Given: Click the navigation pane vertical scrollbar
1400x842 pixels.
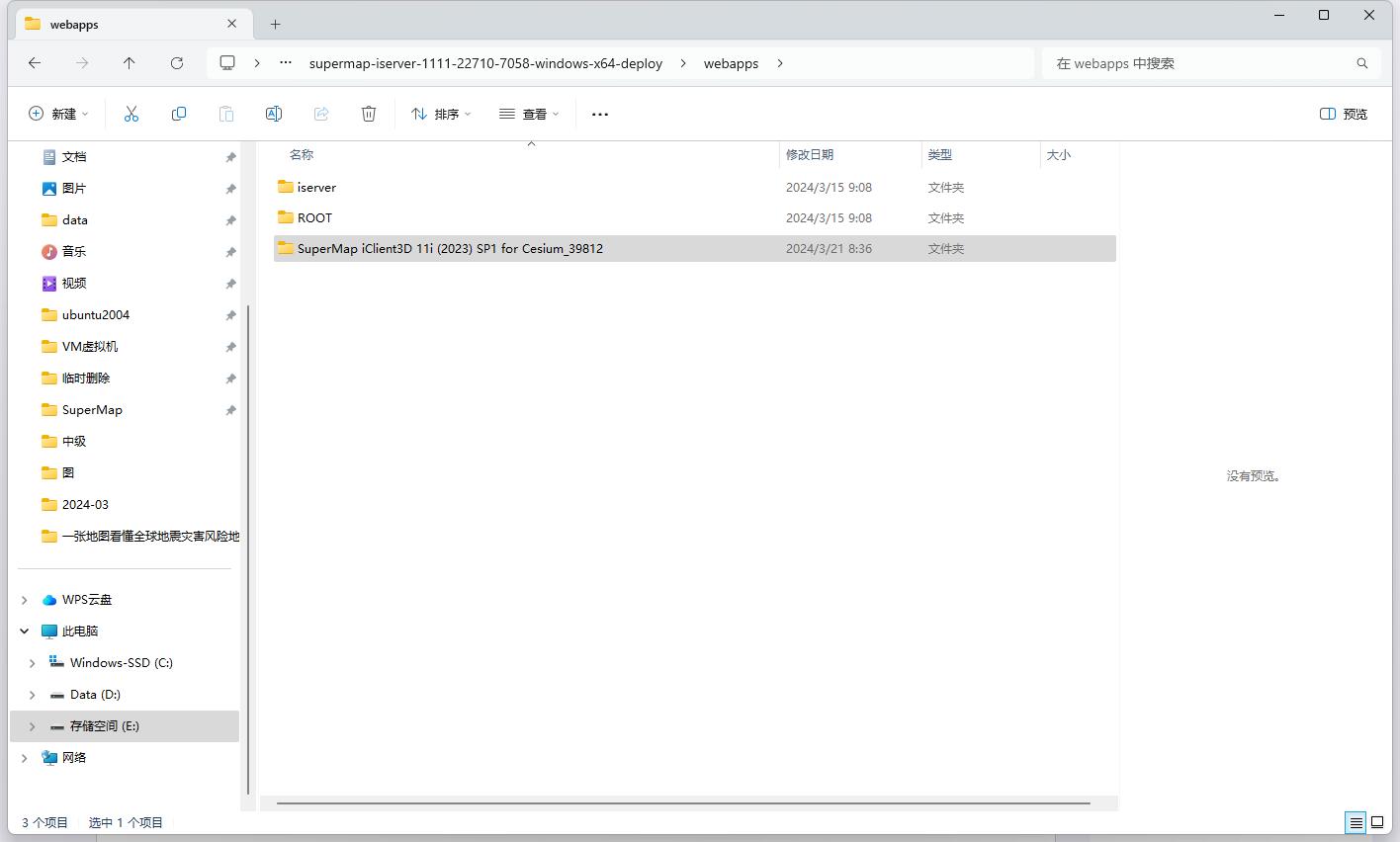Looking at the screenshot, I should (x=247, y=548).
